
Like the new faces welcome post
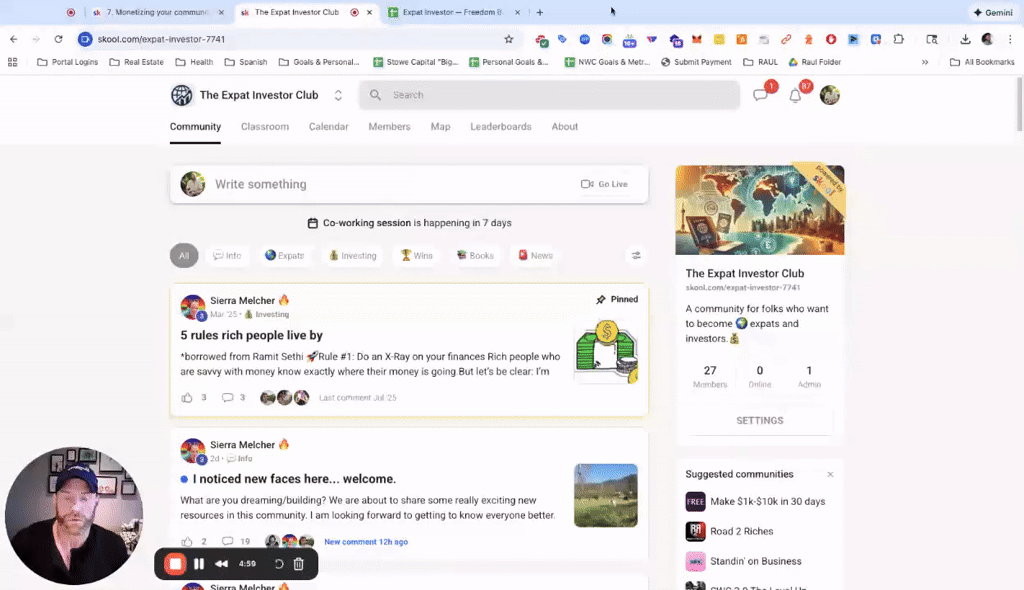click(x=187, y=542)
